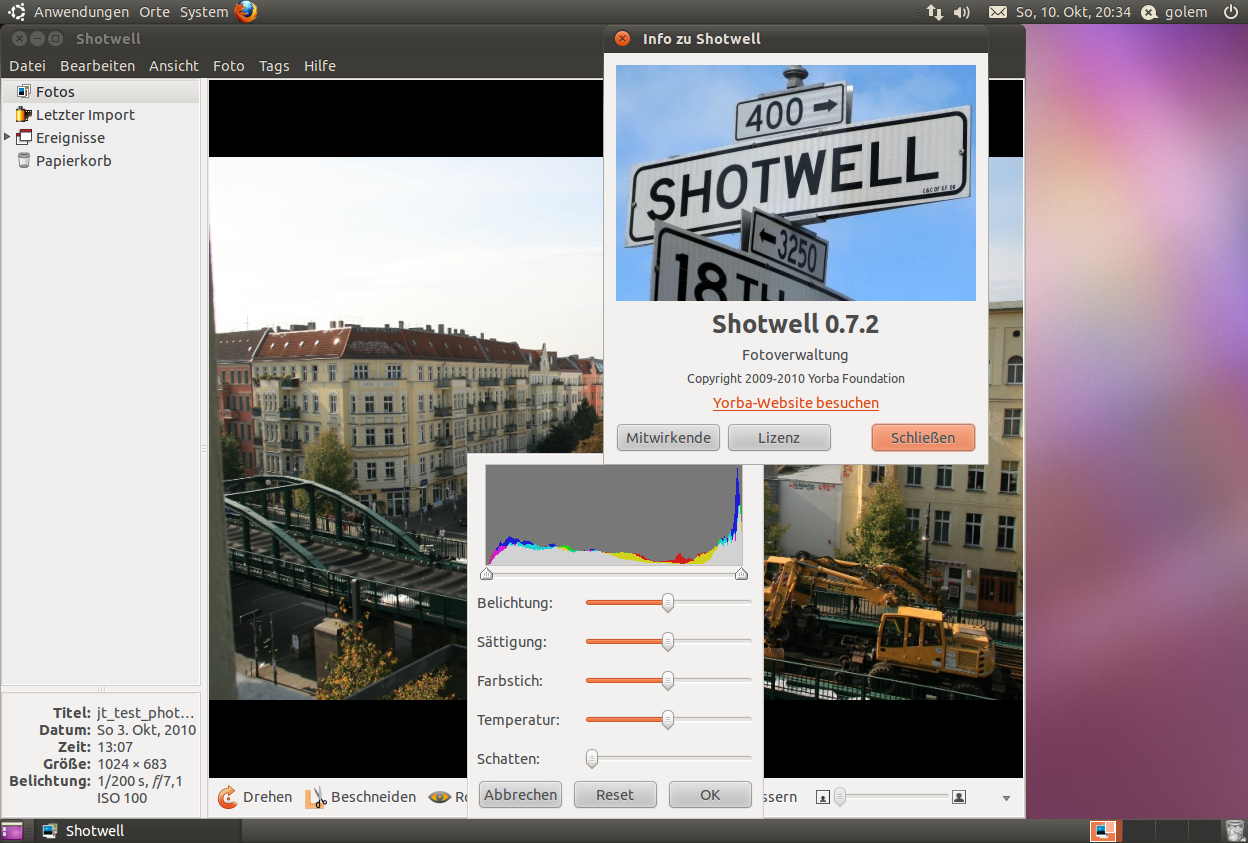Open the trash icon in bottom panel
The image size is (1248, 843).
click(1234, 830)
